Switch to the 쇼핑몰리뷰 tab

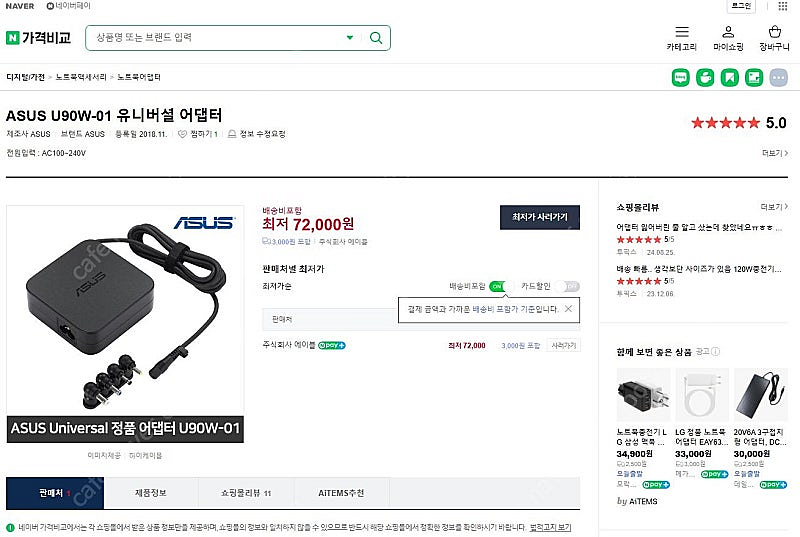point(246,493)
